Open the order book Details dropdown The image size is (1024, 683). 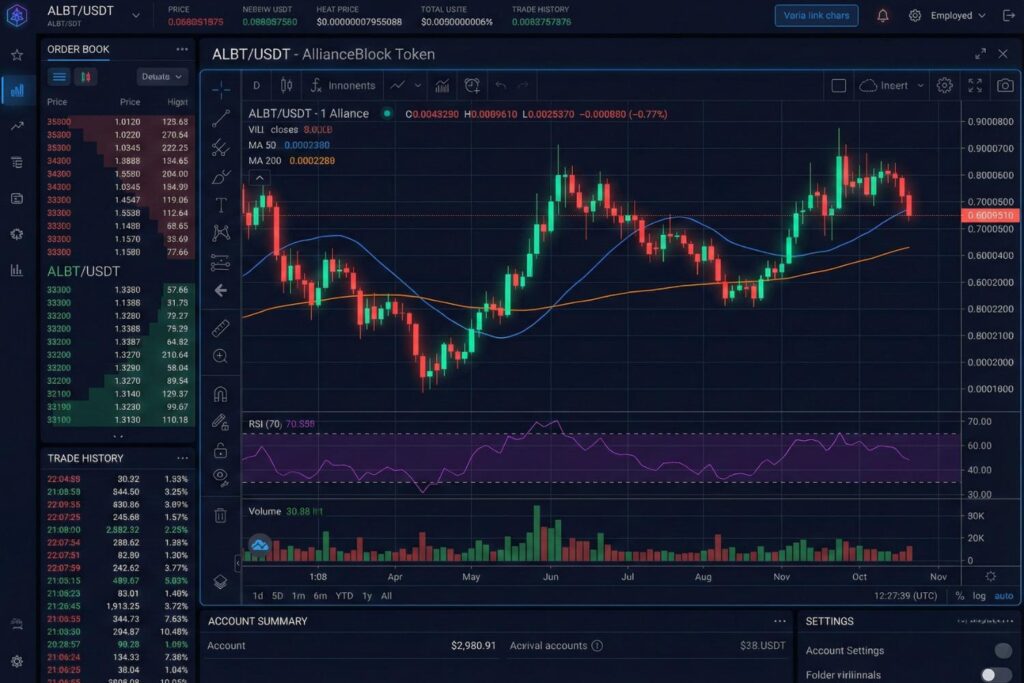(x=162, y=77)
